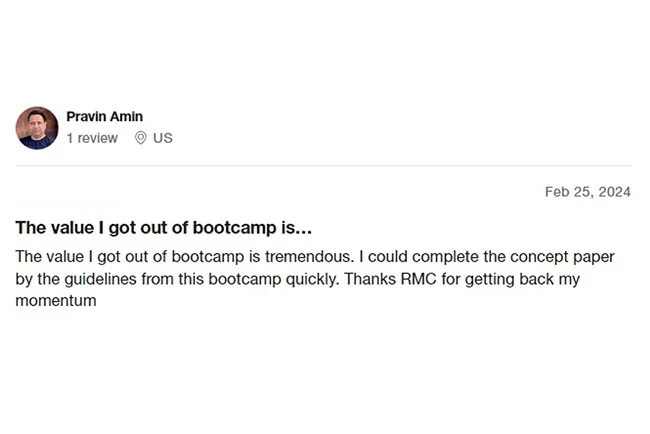
Task: Click the surname 'Amin' in reviewer name
Action: [127, 117]
